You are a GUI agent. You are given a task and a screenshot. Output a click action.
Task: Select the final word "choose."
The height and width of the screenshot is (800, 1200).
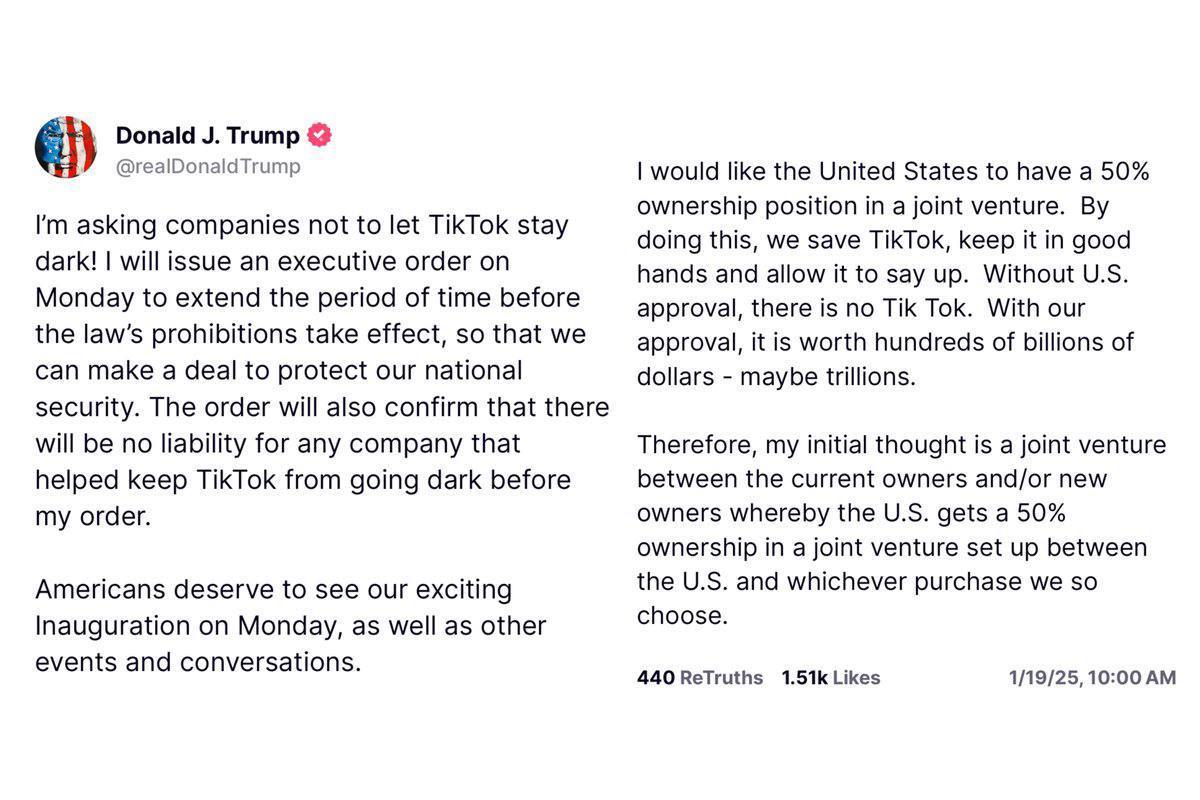pos(682,616)
